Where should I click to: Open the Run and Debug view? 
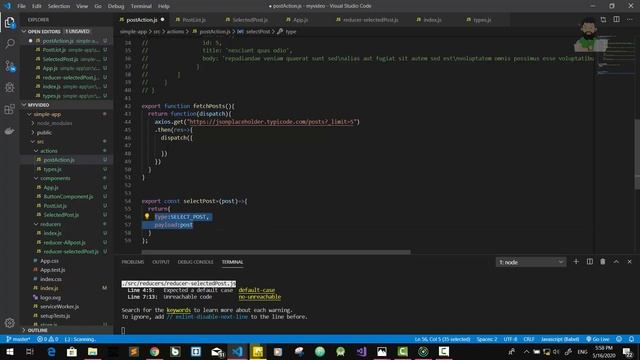coord(10,87)
